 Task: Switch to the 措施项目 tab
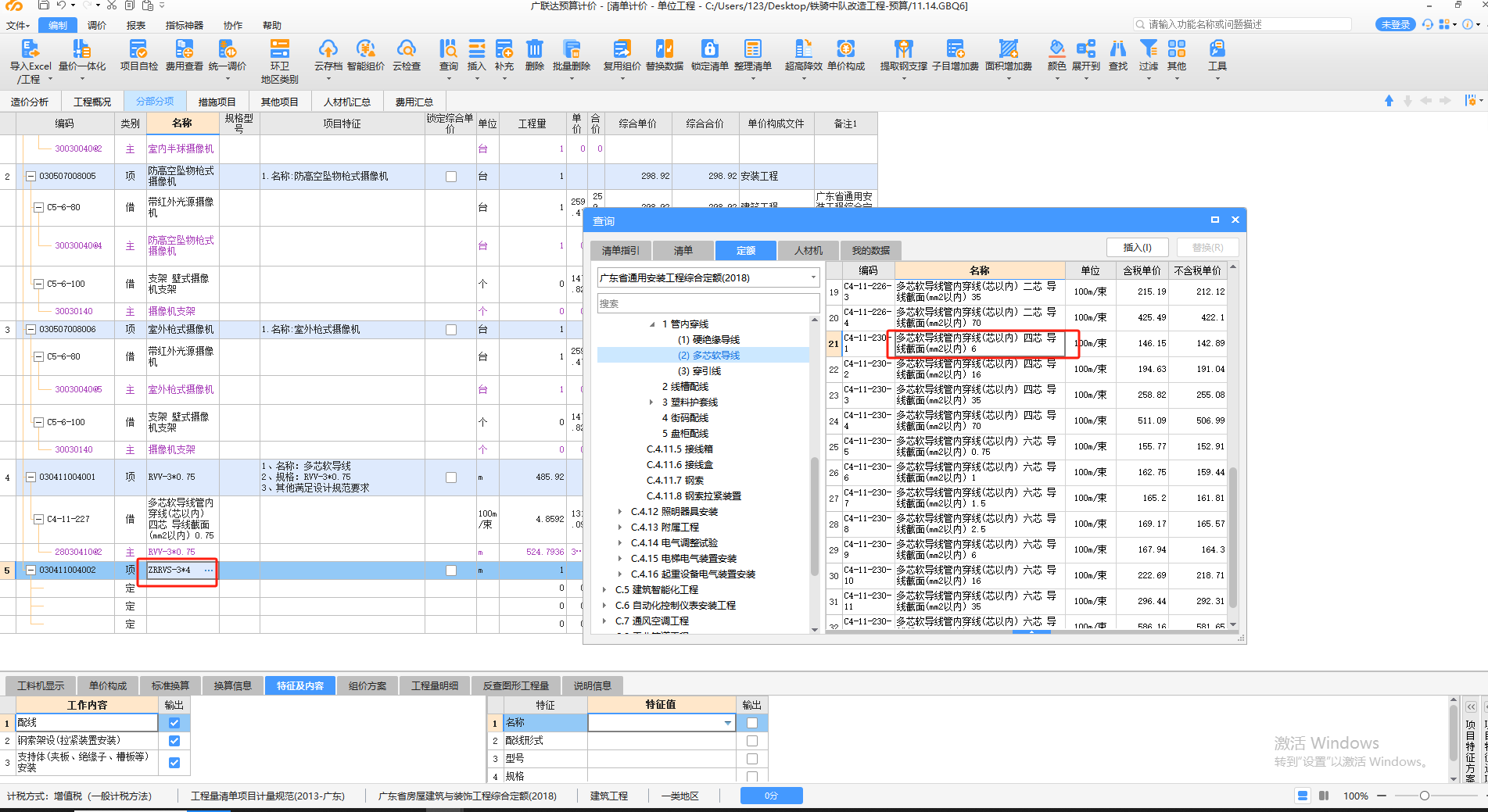[x=217, y=102]
